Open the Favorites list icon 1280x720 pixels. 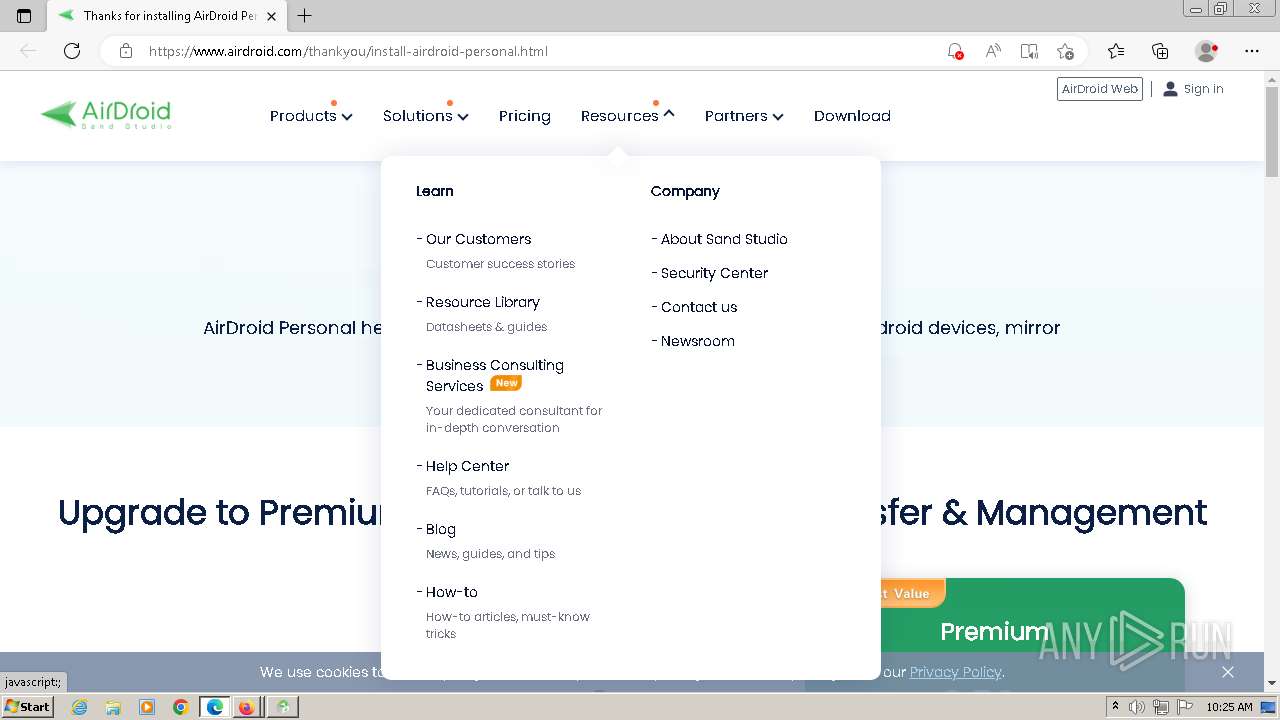[1116, 51]
